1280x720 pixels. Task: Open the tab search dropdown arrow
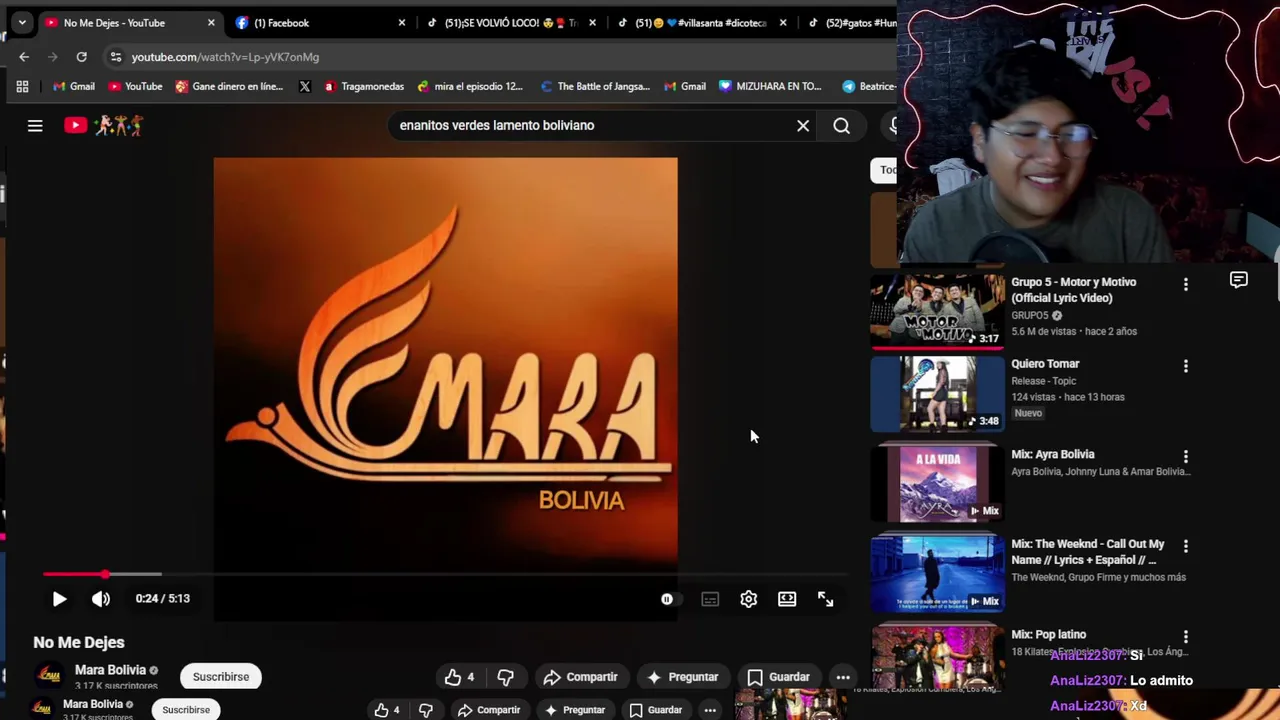[22, 22]
